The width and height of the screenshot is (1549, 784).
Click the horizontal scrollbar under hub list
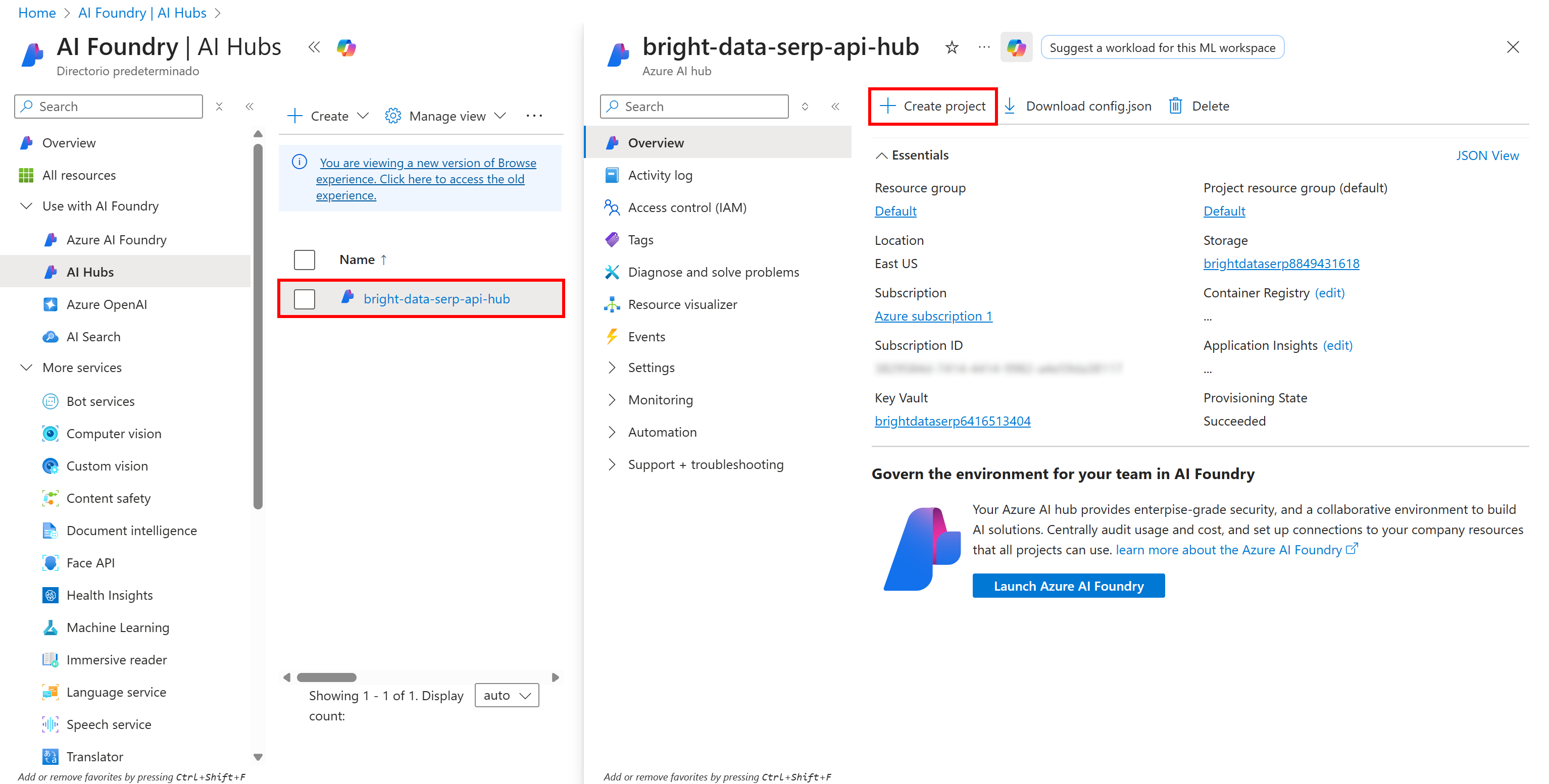pos(326,677)
